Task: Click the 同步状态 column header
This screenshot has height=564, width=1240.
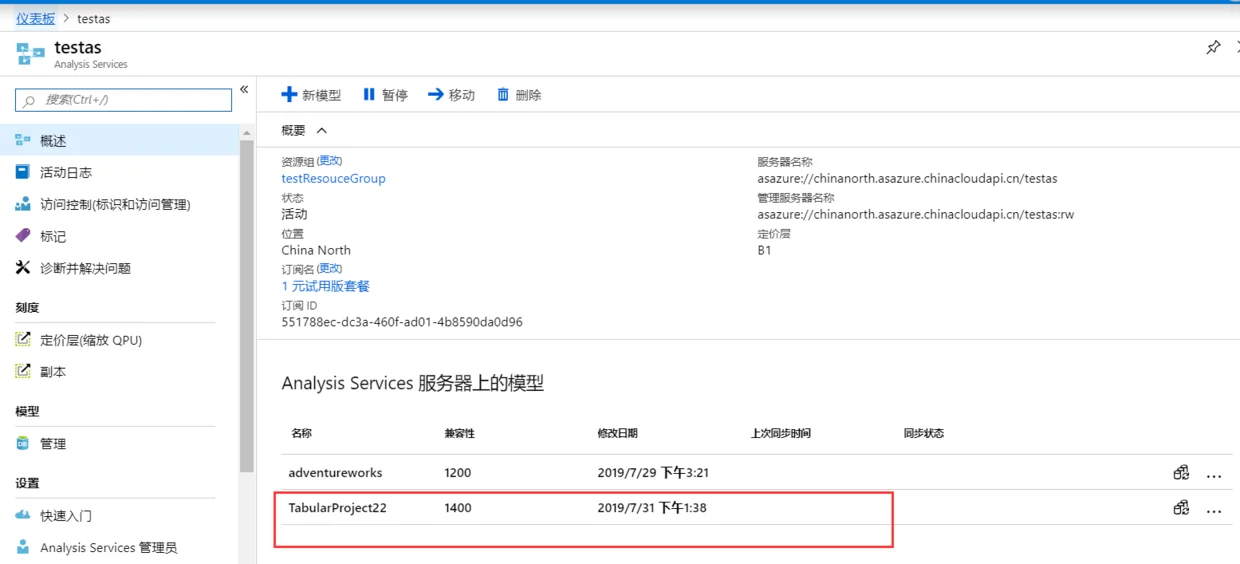Action: click(x=924, y=433)
